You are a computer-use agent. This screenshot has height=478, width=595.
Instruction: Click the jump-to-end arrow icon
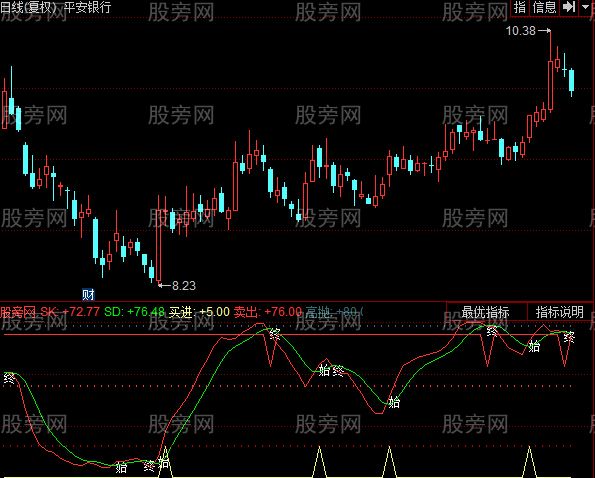coord(568,8)
